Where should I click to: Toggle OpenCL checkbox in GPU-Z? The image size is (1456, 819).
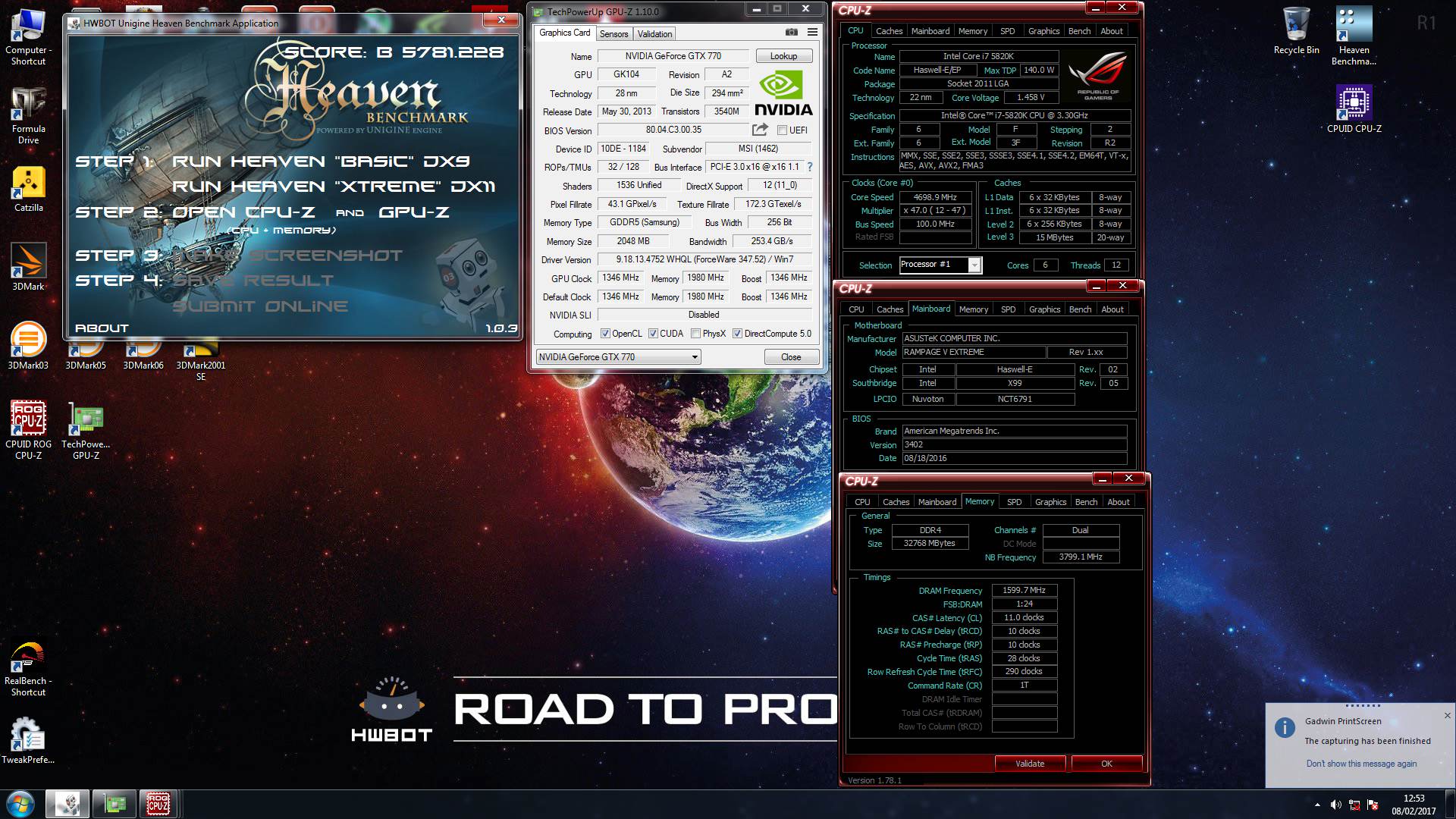pos(605,334)
